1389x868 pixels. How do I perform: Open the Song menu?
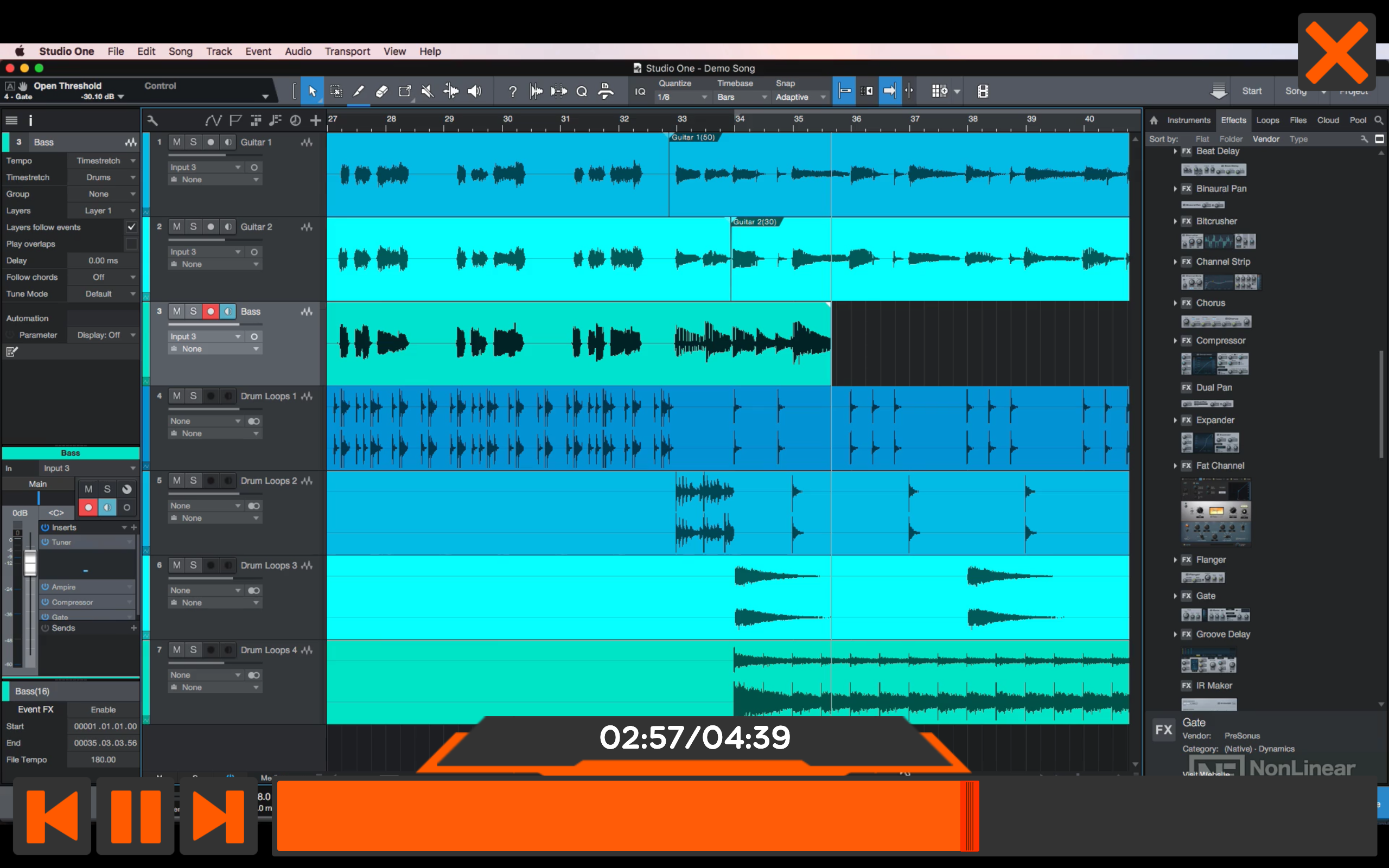tap(180, 51)
